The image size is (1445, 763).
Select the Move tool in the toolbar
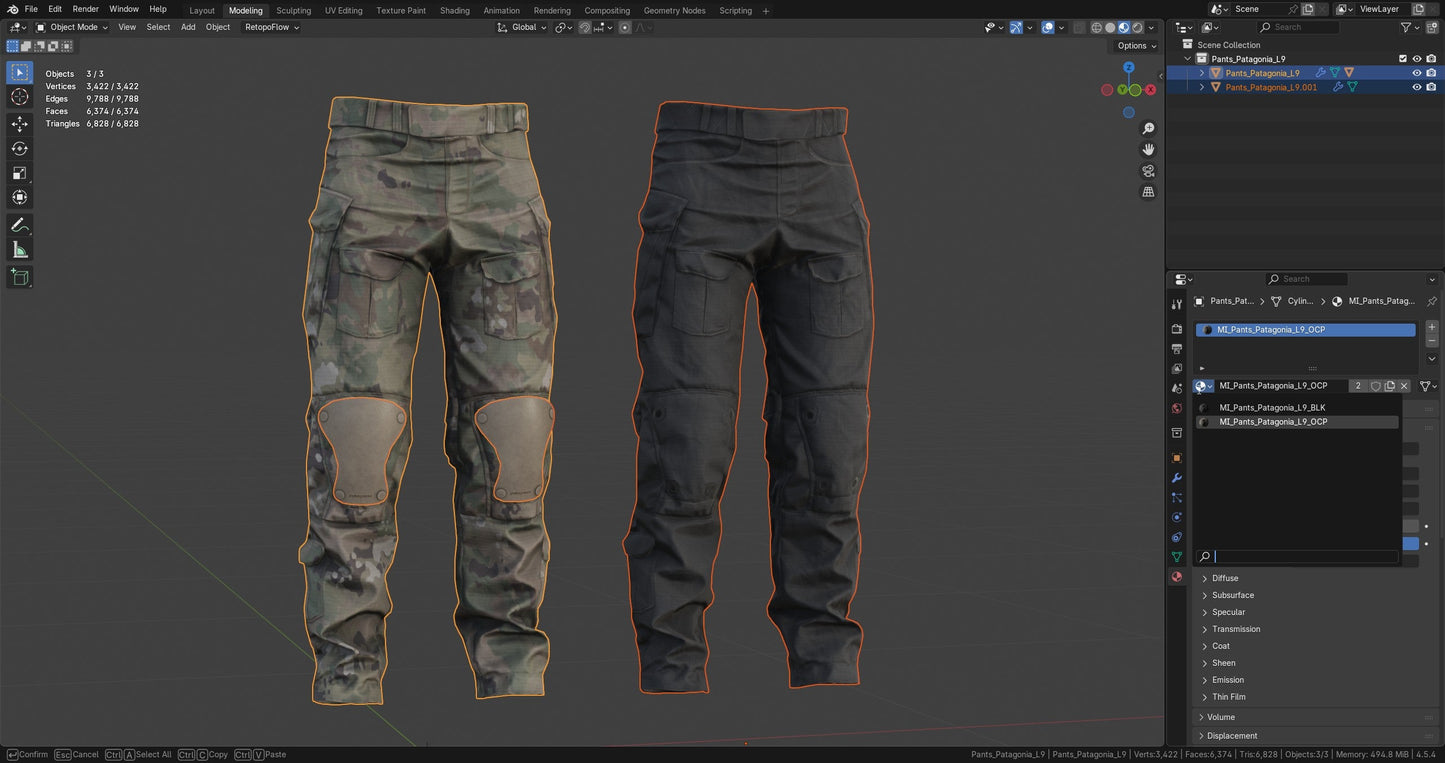(x=20, y=124)
